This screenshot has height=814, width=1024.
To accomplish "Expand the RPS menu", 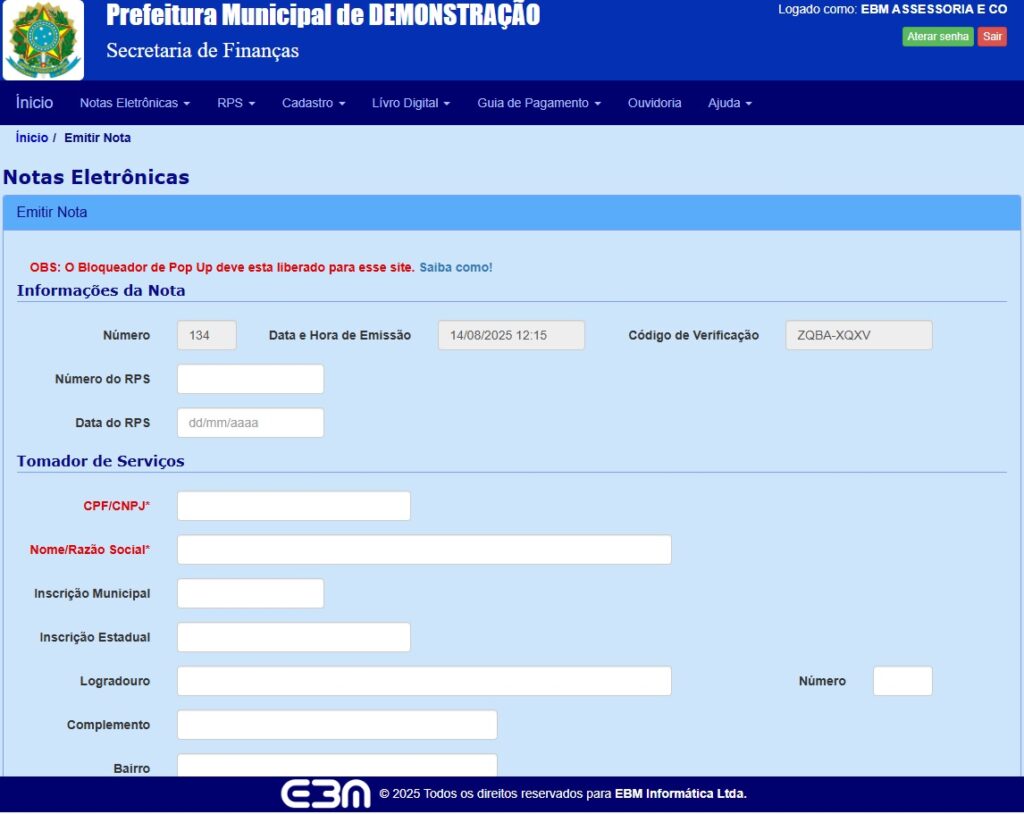I will pos(236,103).
